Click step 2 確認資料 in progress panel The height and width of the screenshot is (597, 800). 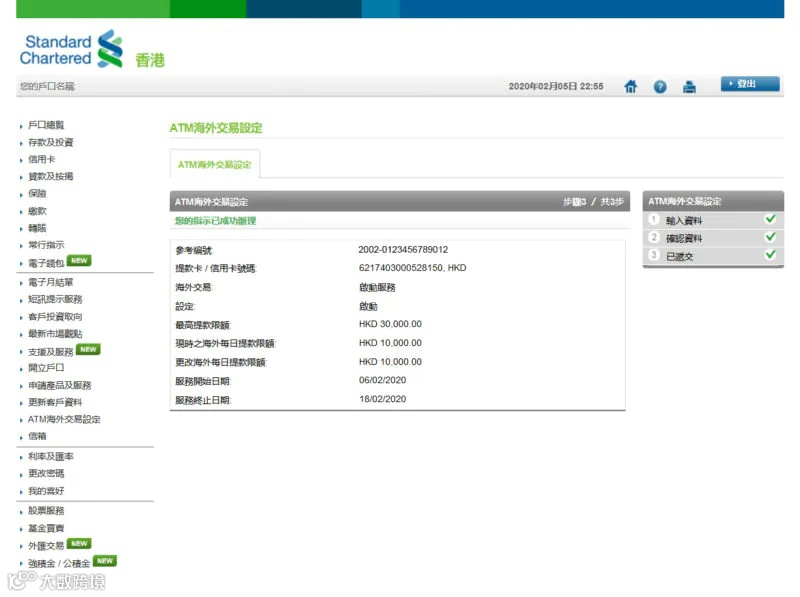tap(684, 238)
